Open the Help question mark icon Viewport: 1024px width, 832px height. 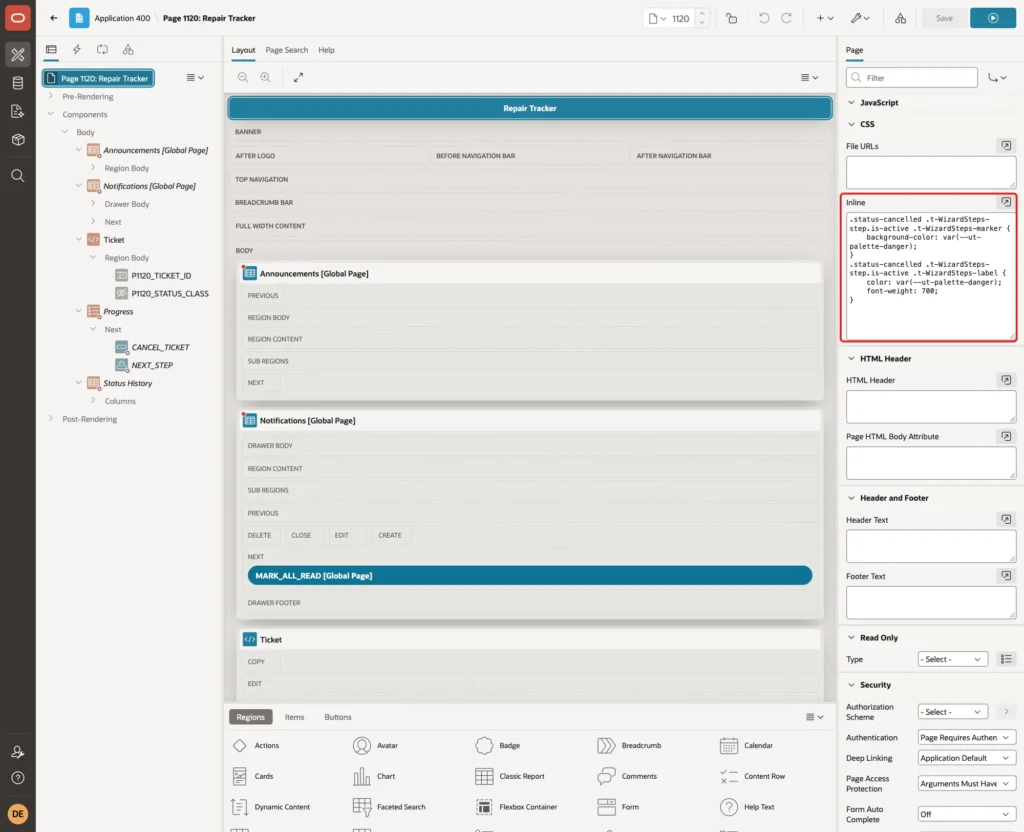[18, 778]
